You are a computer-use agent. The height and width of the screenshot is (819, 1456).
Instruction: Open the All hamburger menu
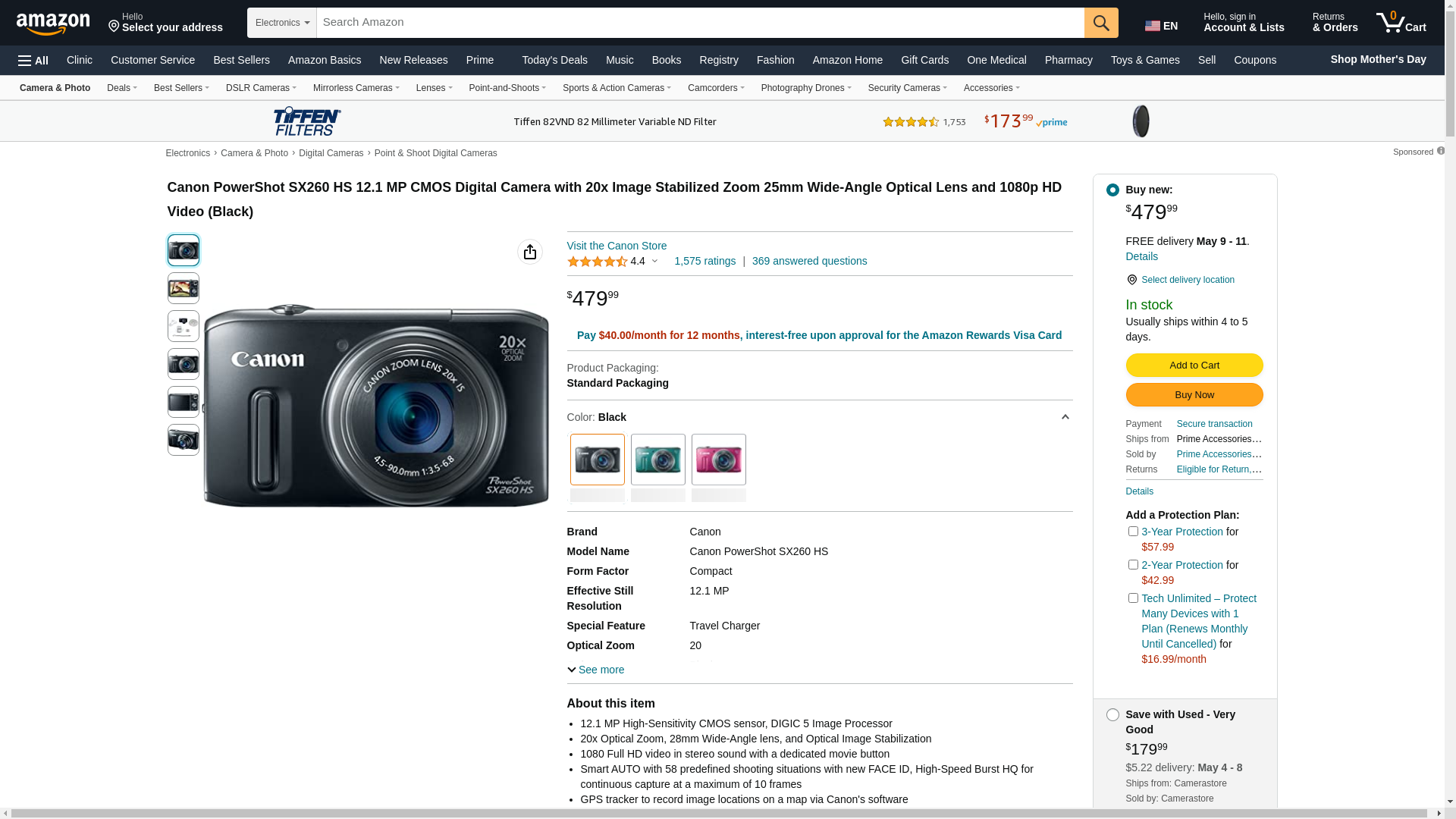coord(33,61)
